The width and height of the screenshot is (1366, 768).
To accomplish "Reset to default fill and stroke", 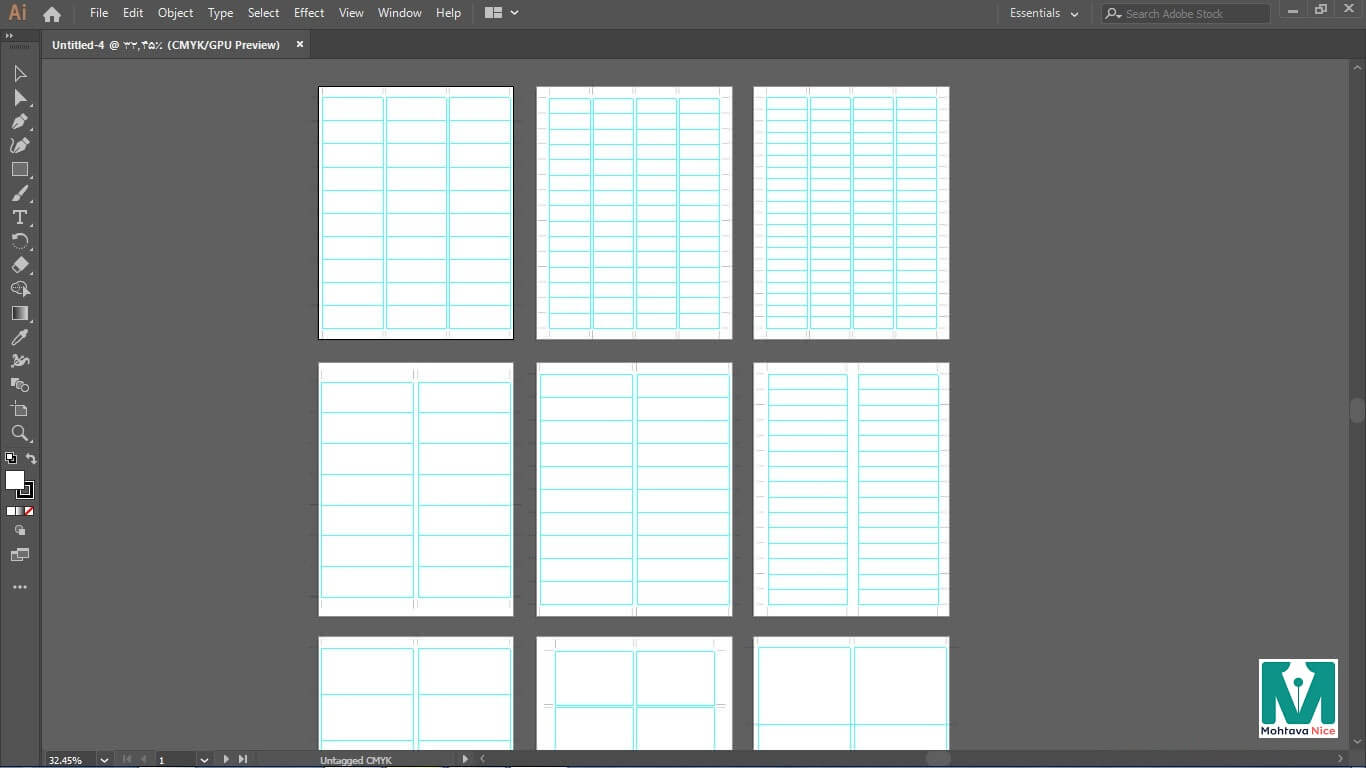I will tap(10, 459).
